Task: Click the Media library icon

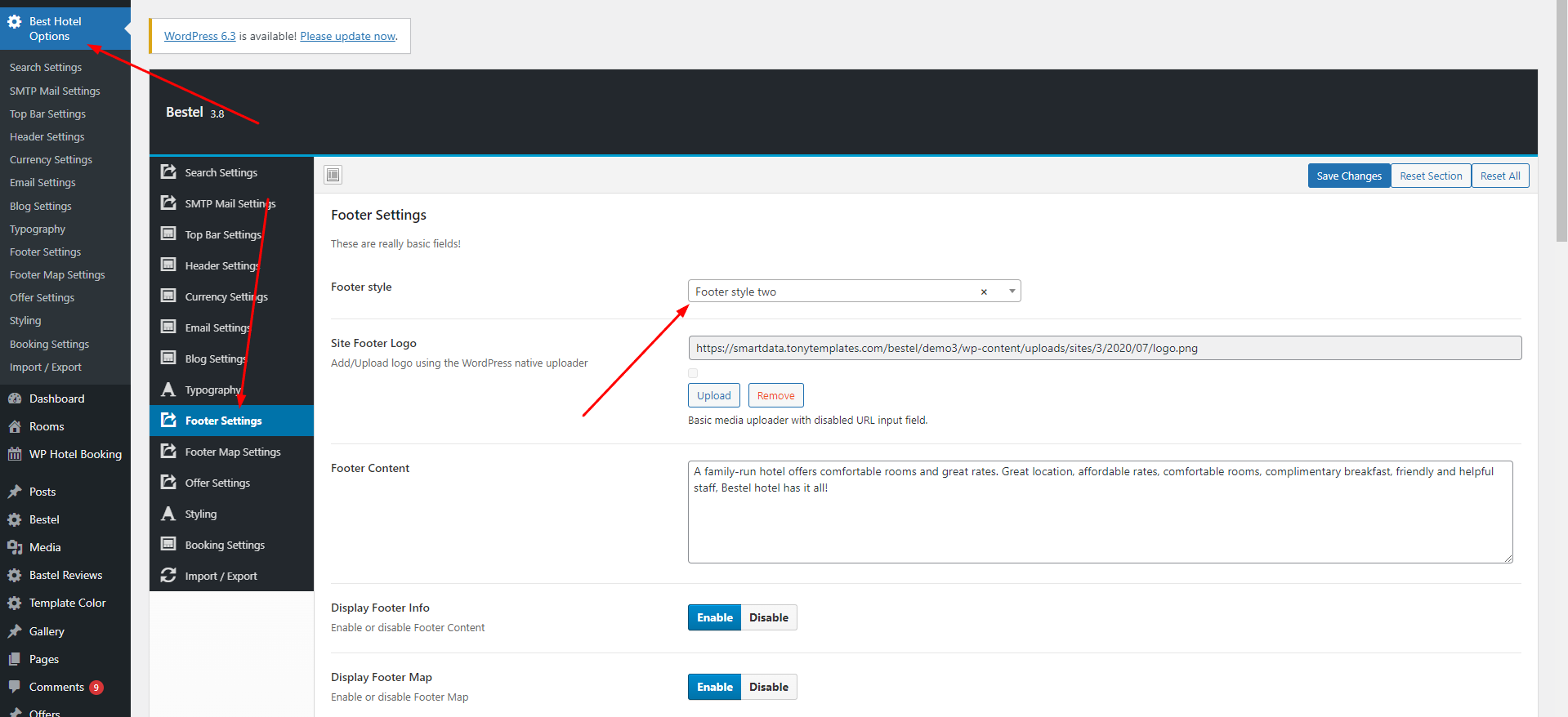Action: [x=15, y=547]
